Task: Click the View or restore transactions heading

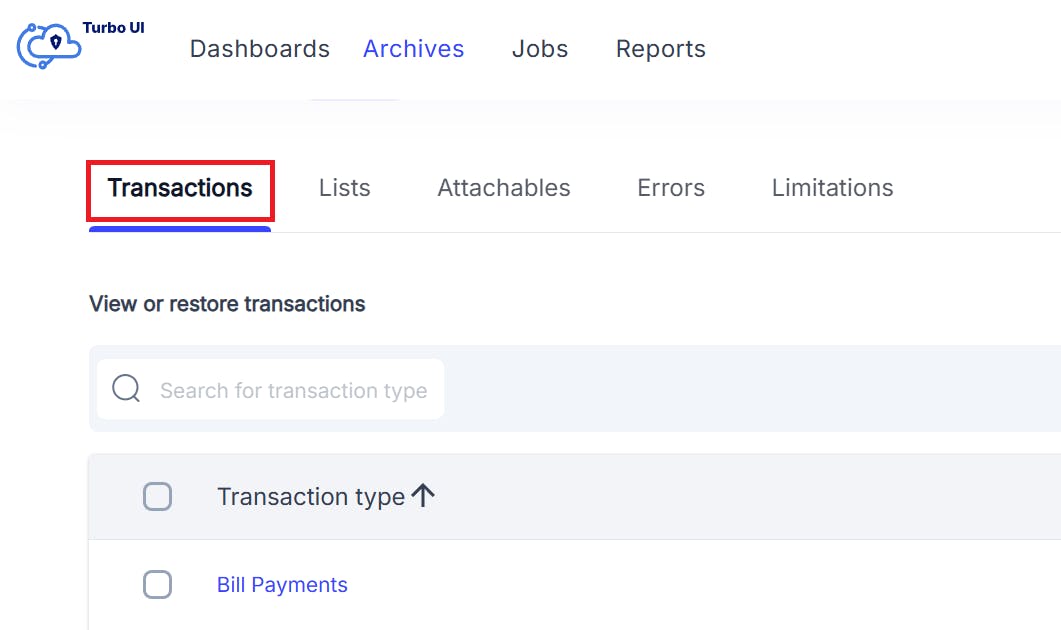Action: pyautogui.click(x=227, y=304)
